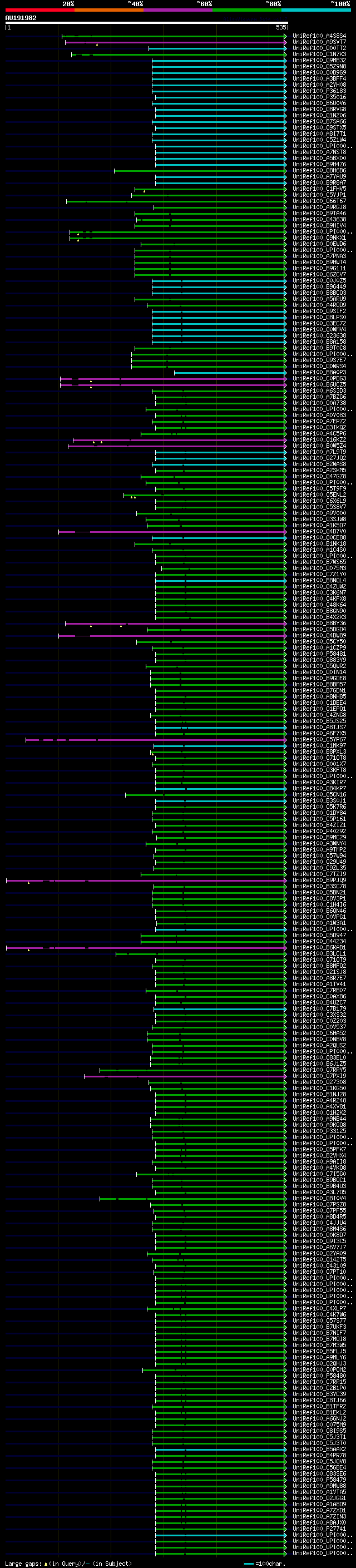Image resolution: width=356 pixels, height=1568 pixels.
Task: Select the label UniRef100_B6KAB1
Action: click(x=319, y=948)
